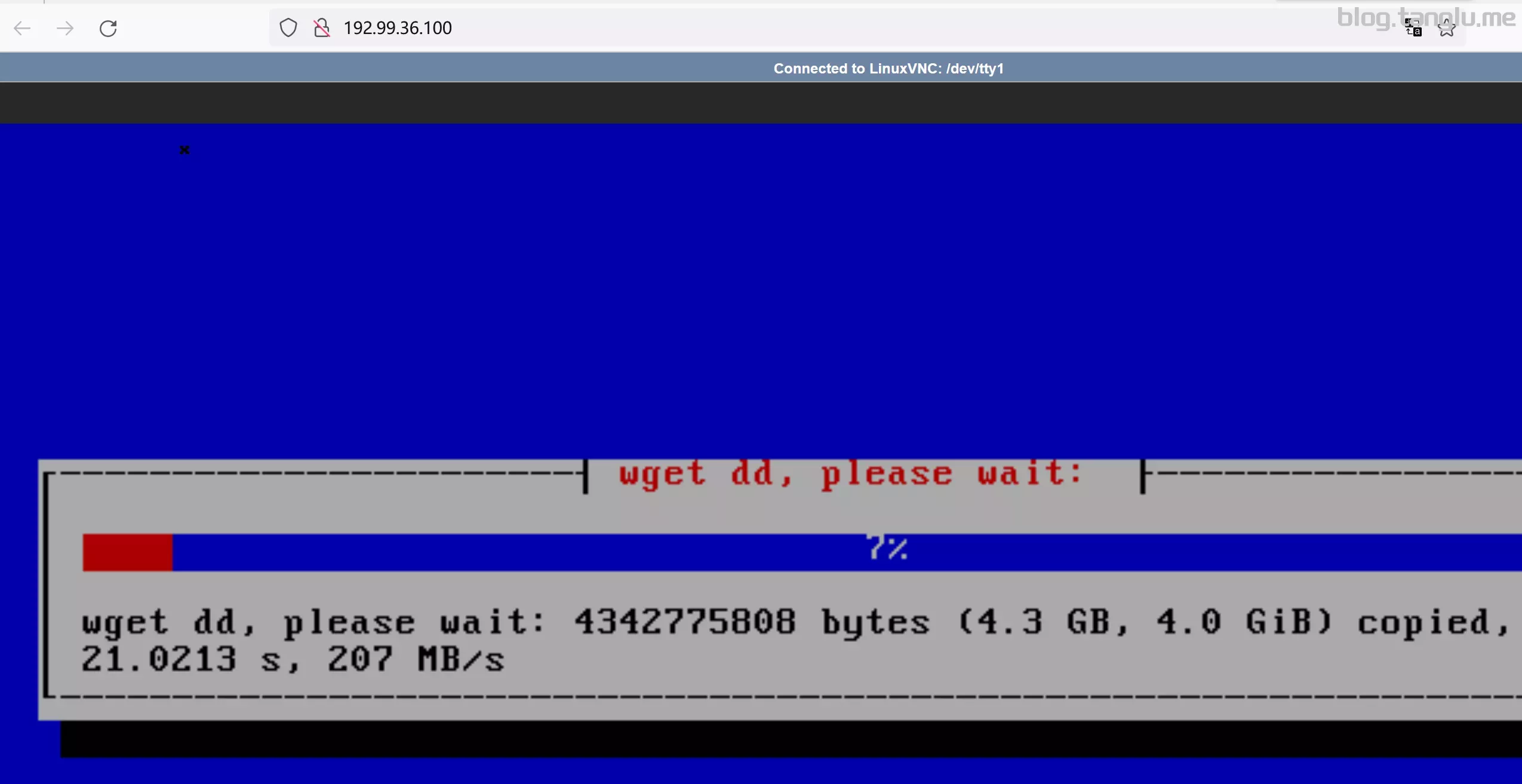The width and height of the screenshot is (1522, 784).
Task: Click the red 'wget dd, please wait:' title
Action: pos(851,475)
